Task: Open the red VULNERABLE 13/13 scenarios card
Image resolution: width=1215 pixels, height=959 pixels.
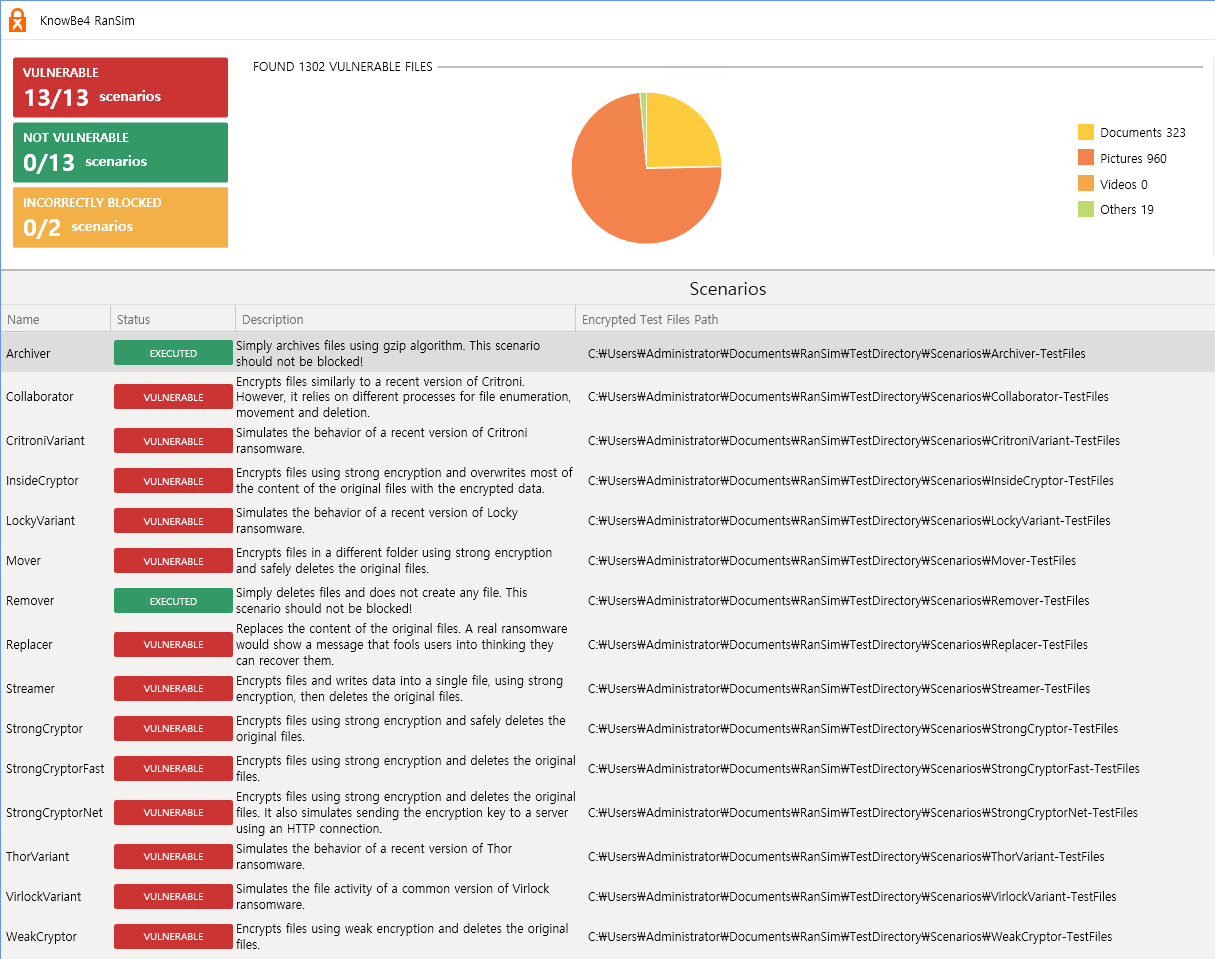Action: coord(120,87)
